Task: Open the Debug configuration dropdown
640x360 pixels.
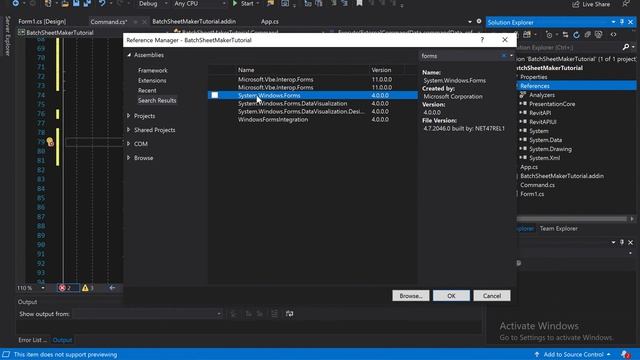Action: (153, 4)
